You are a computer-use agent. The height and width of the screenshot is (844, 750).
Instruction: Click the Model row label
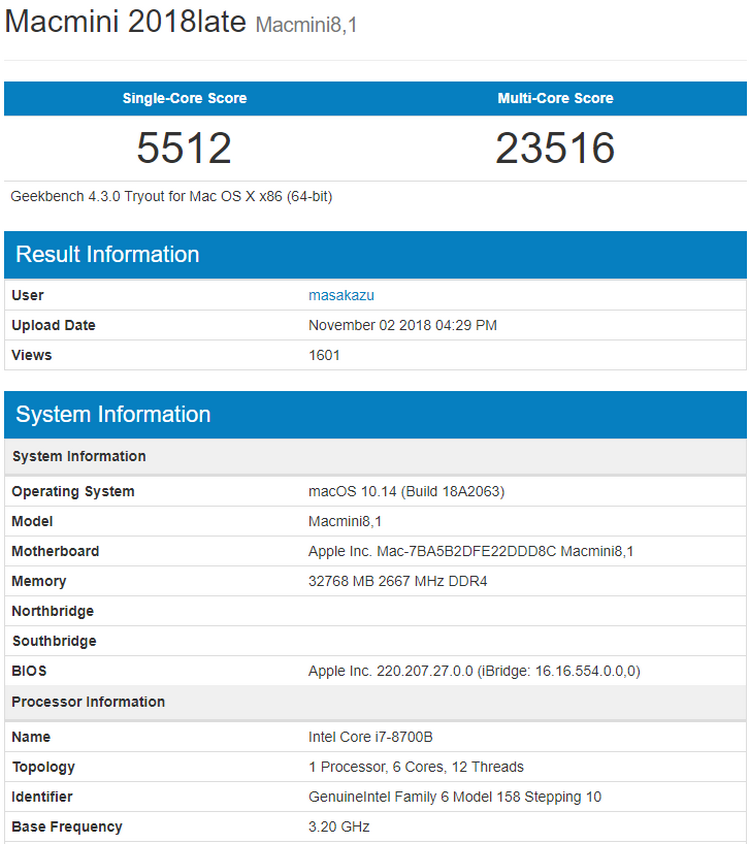coord(32,522)
